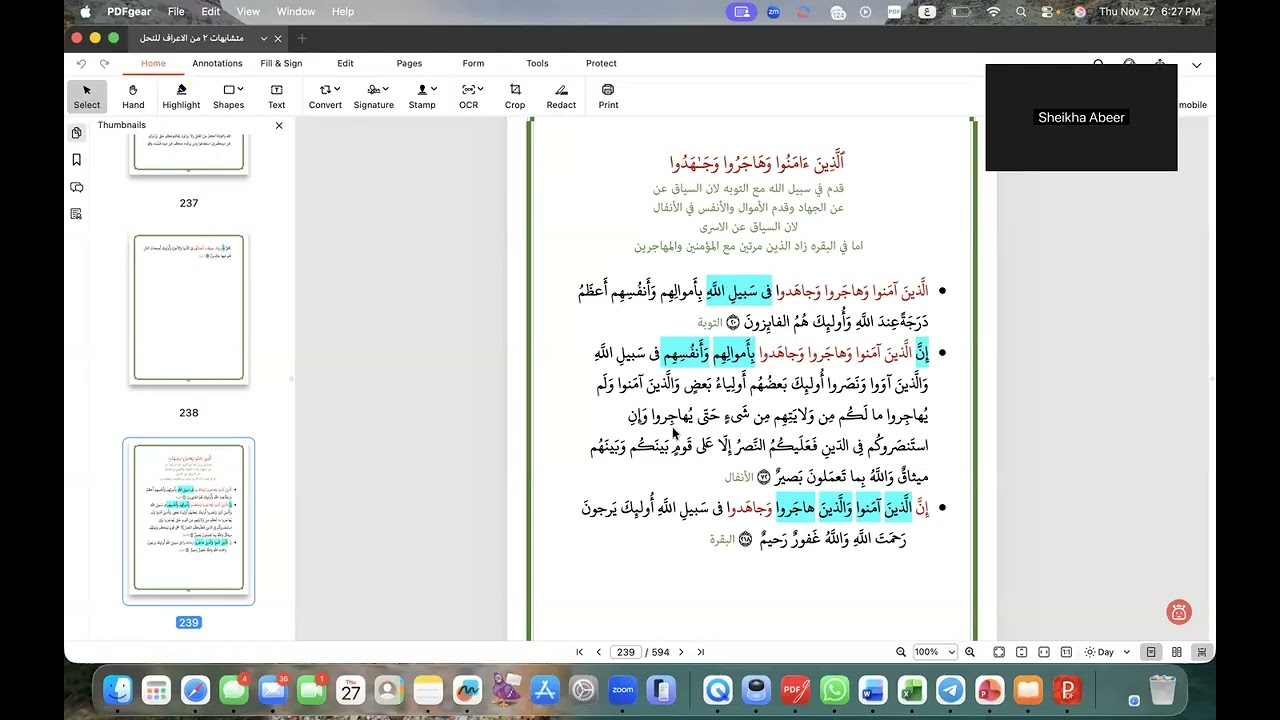Viewport: 1280px width, 720px height.
Task: Show the thumbnails sidebar panel icon
Action: (77, 132)
